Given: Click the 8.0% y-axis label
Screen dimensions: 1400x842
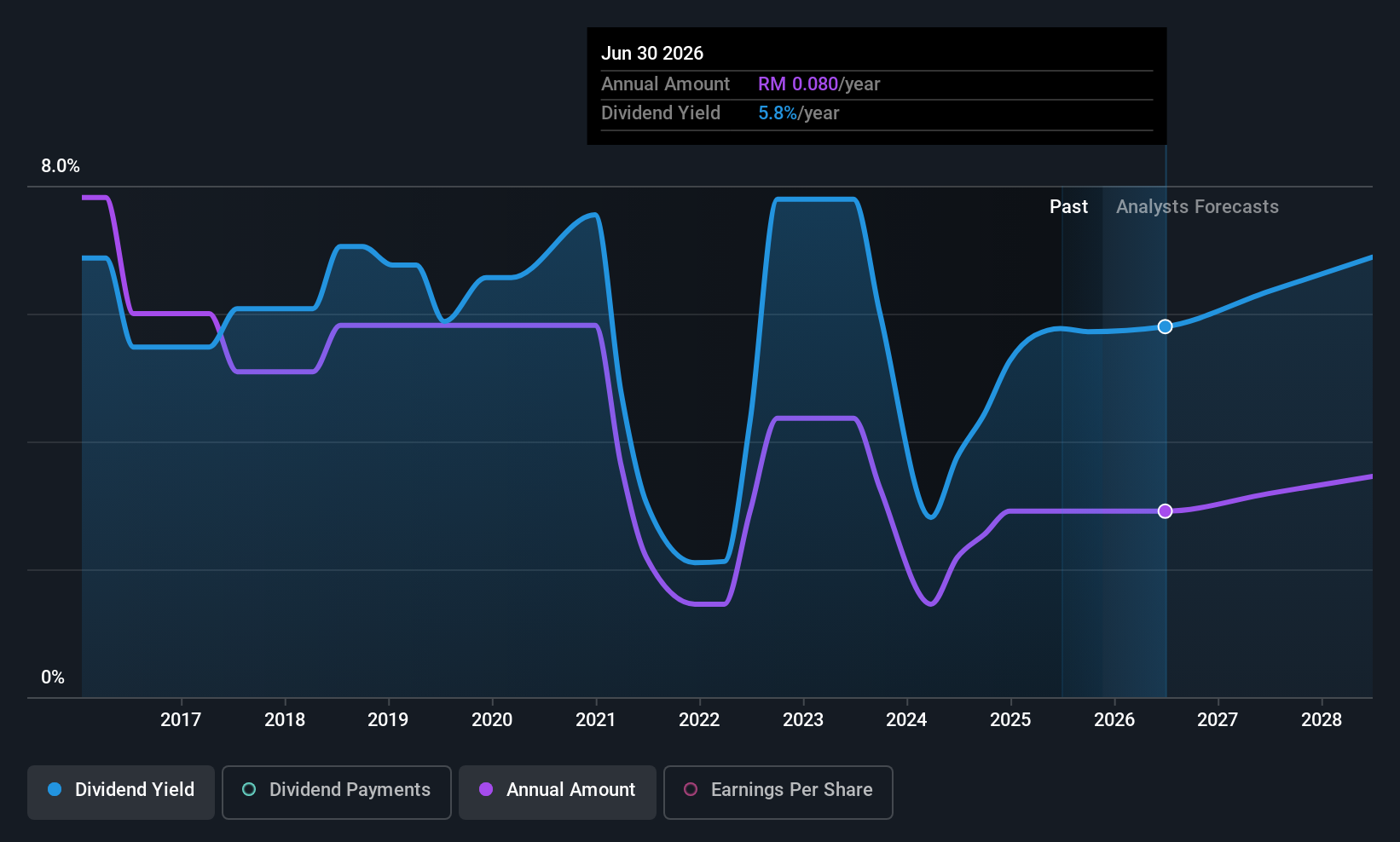Looking at the screenshot, I should [x=61, y=166].
